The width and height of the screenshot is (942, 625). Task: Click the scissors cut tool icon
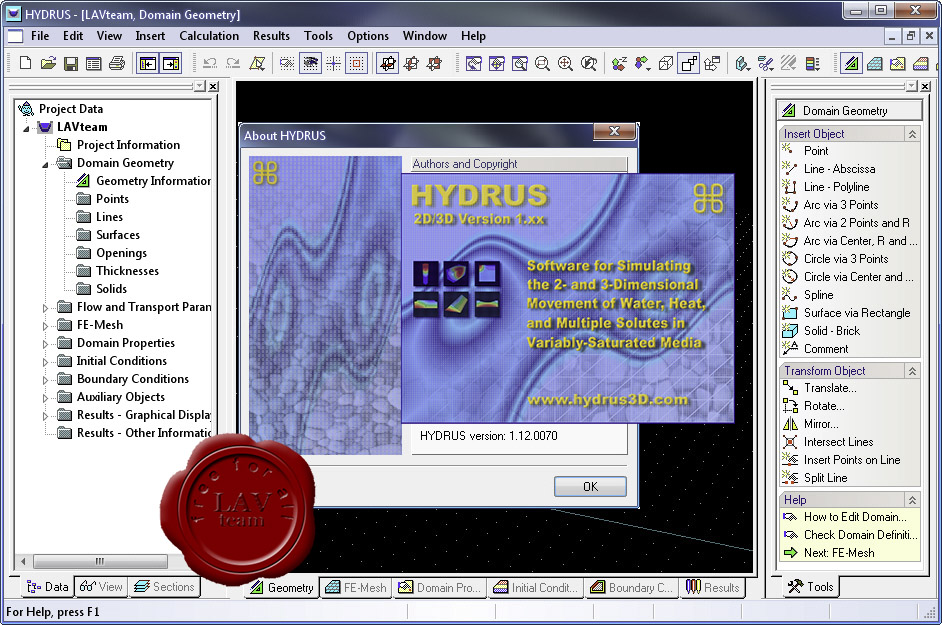point(765,63)
